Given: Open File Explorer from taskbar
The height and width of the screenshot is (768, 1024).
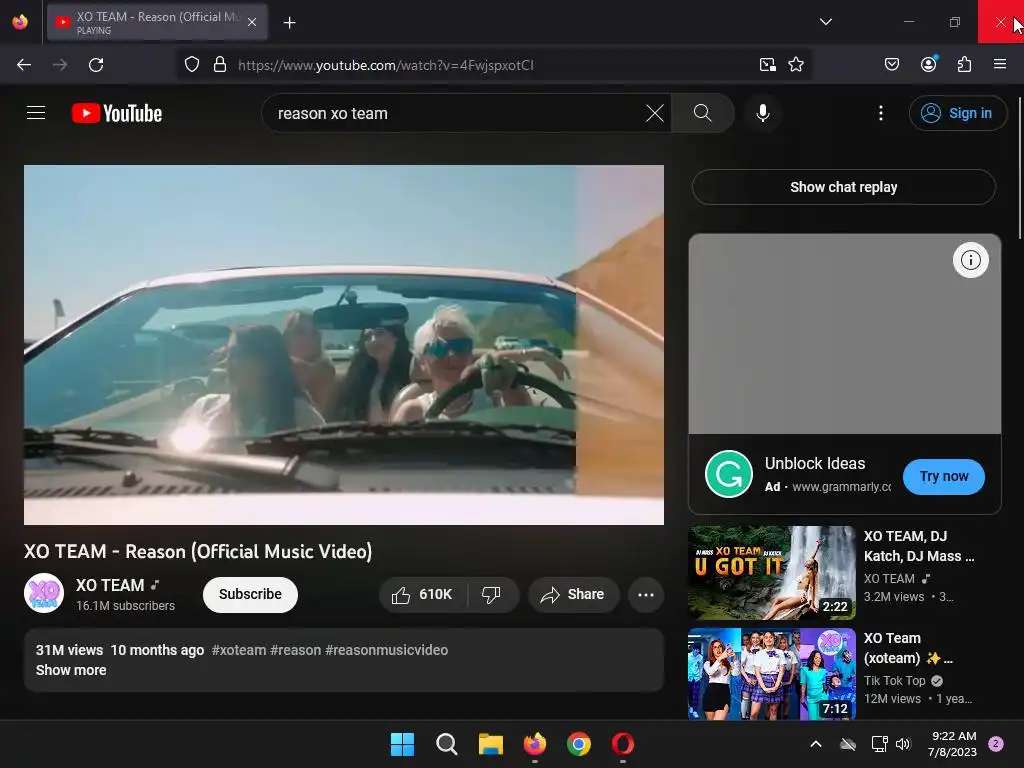Looking at the screenshot, I should coord(490,744).
